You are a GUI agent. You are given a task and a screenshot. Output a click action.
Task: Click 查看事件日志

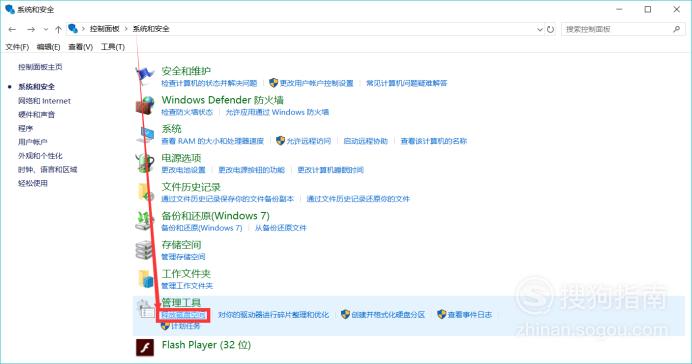(470, 315)
